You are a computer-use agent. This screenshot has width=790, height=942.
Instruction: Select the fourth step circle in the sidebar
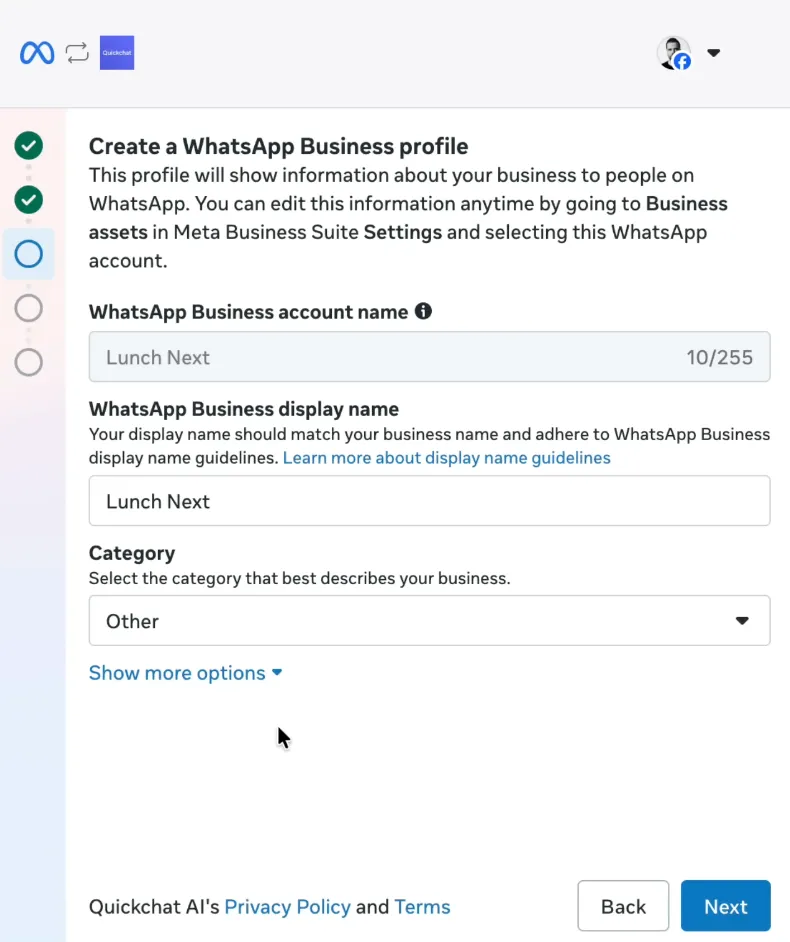click(x=29, y=308)
